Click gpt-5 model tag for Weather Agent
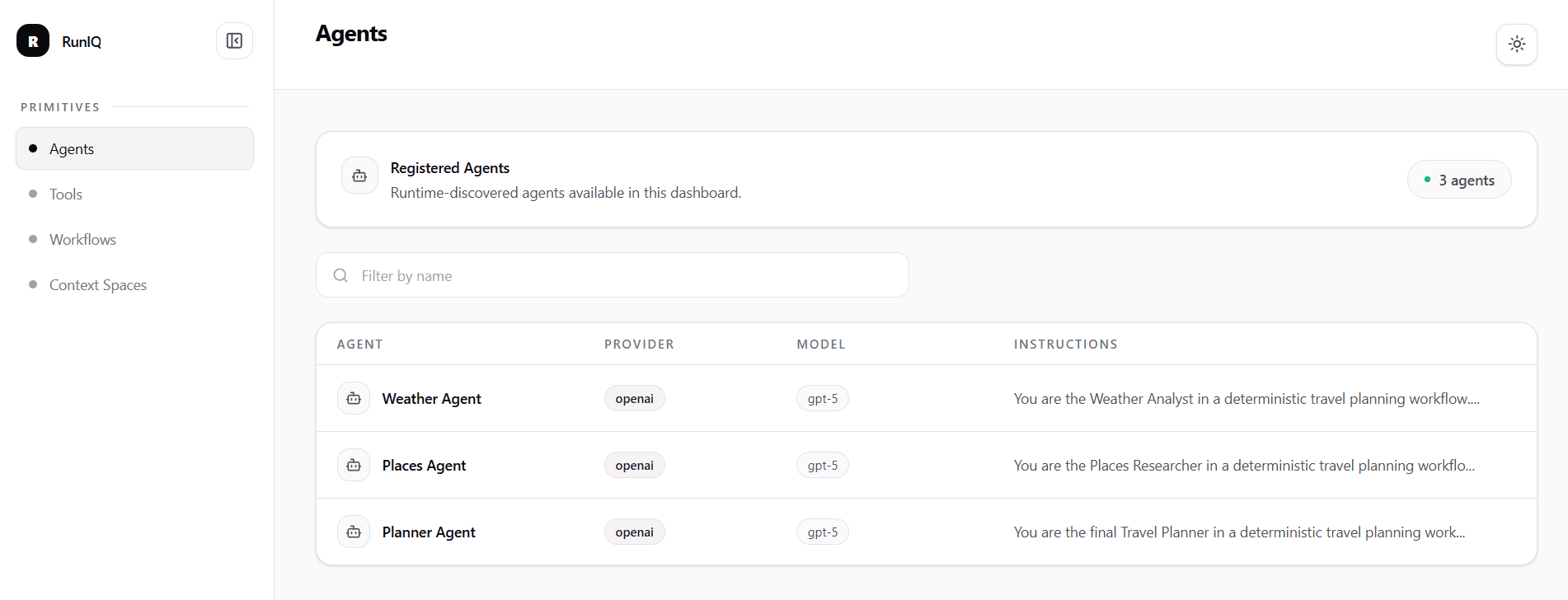This screenshot has width=1568, height=600. click(x=823, y=398)
